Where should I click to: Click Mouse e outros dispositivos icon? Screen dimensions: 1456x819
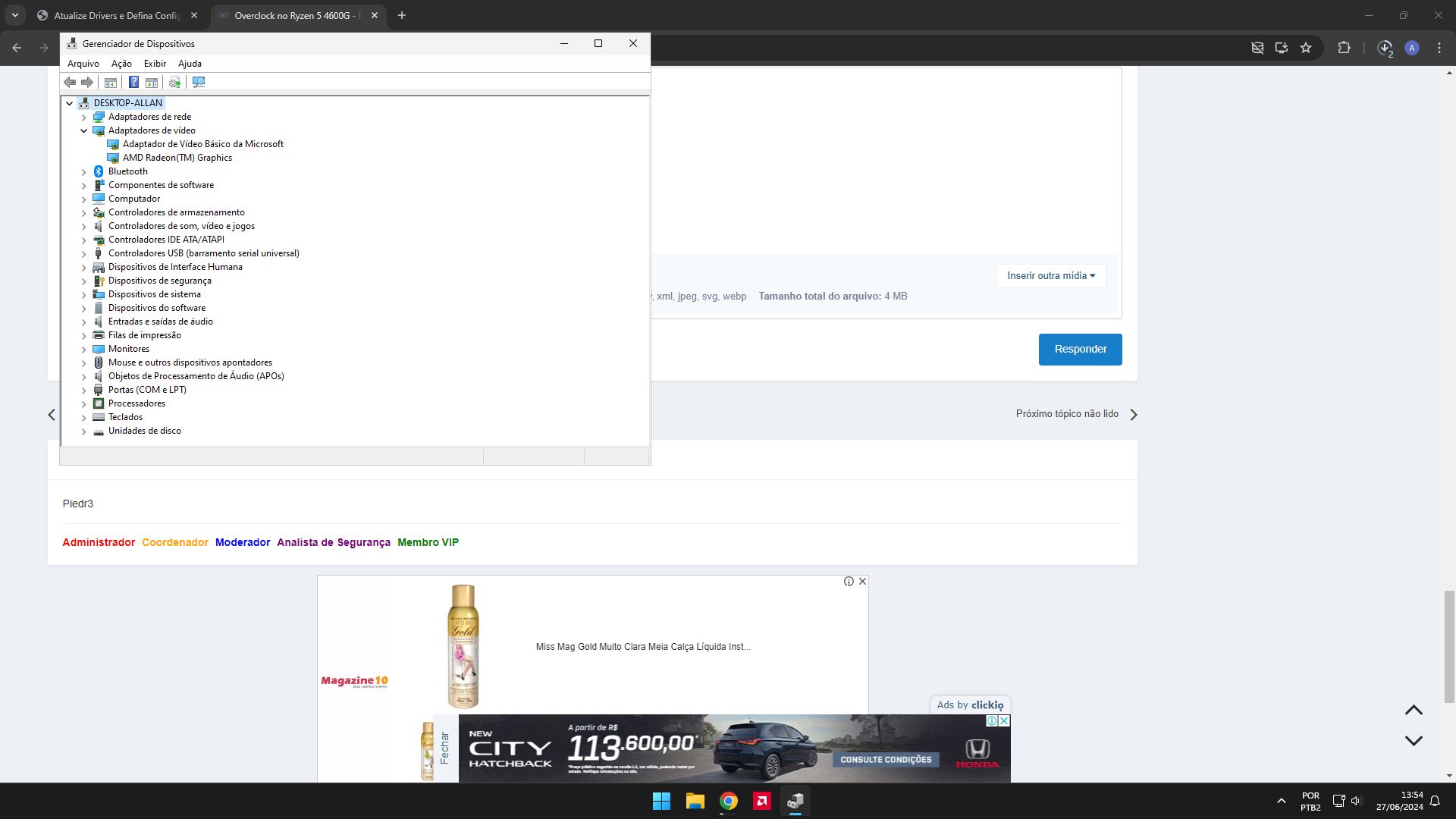(x=99, y=362)
